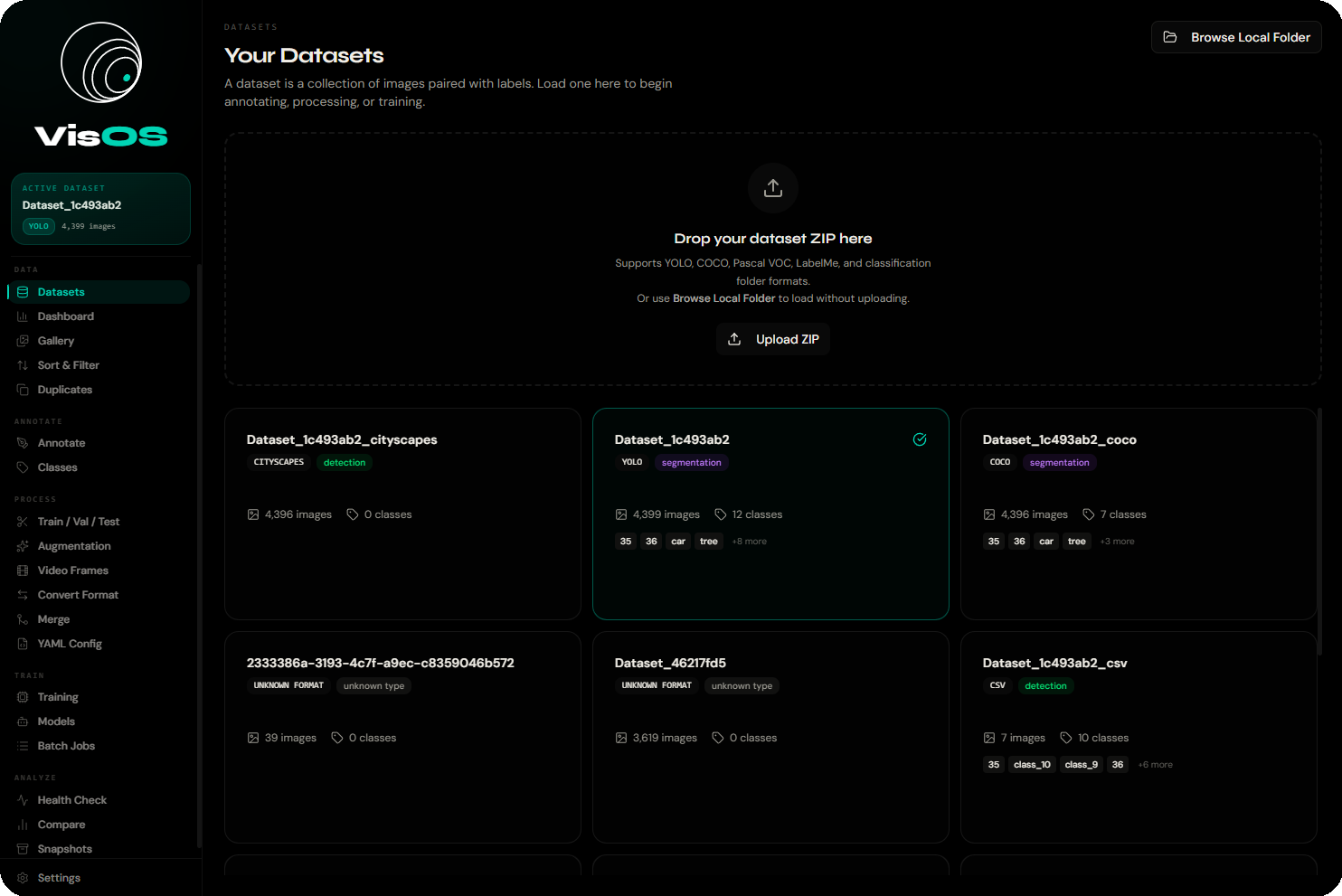This screenshot has height=896, width=1342.
Task: Click the Browse Local Folder button
Action: tap(1235, 37)
